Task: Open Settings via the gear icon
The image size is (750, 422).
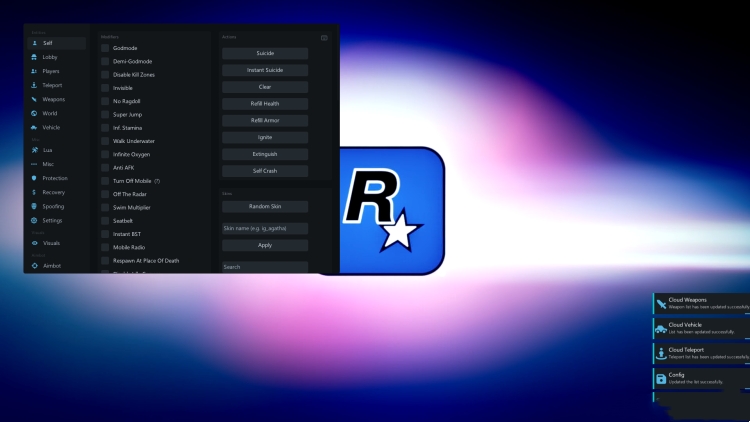Action: [34, 220]
